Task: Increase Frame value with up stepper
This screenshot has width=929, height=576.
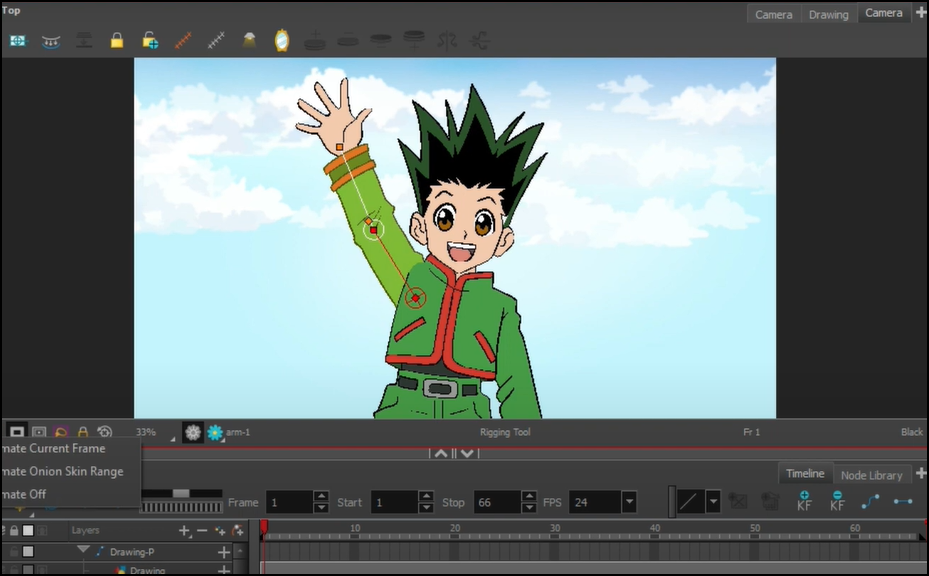Action: coord(321,497)
